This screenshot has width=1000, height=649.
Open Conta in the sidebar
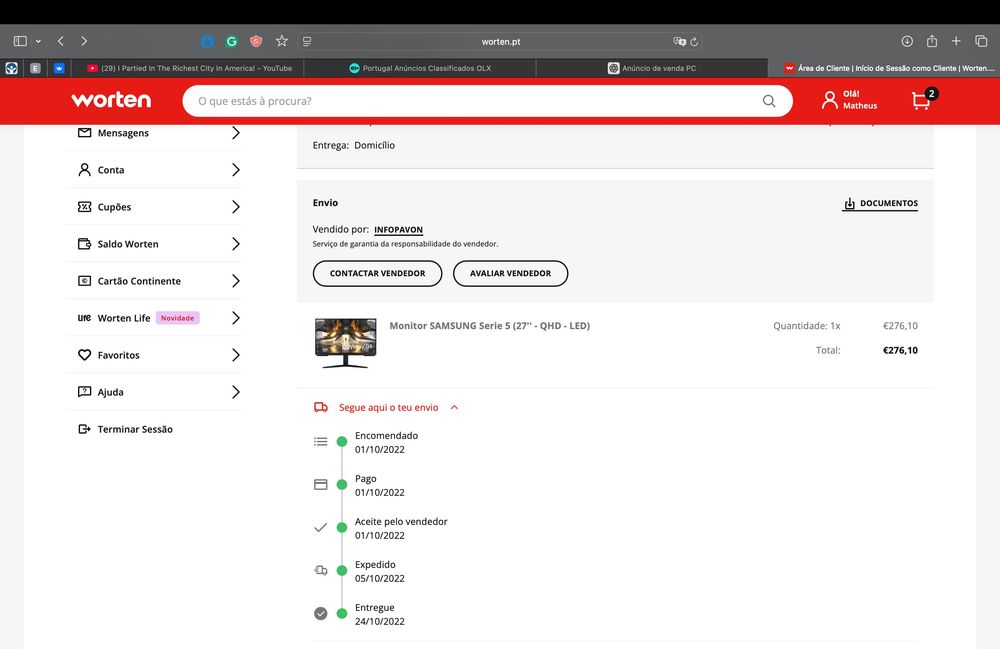coord(111,170)
